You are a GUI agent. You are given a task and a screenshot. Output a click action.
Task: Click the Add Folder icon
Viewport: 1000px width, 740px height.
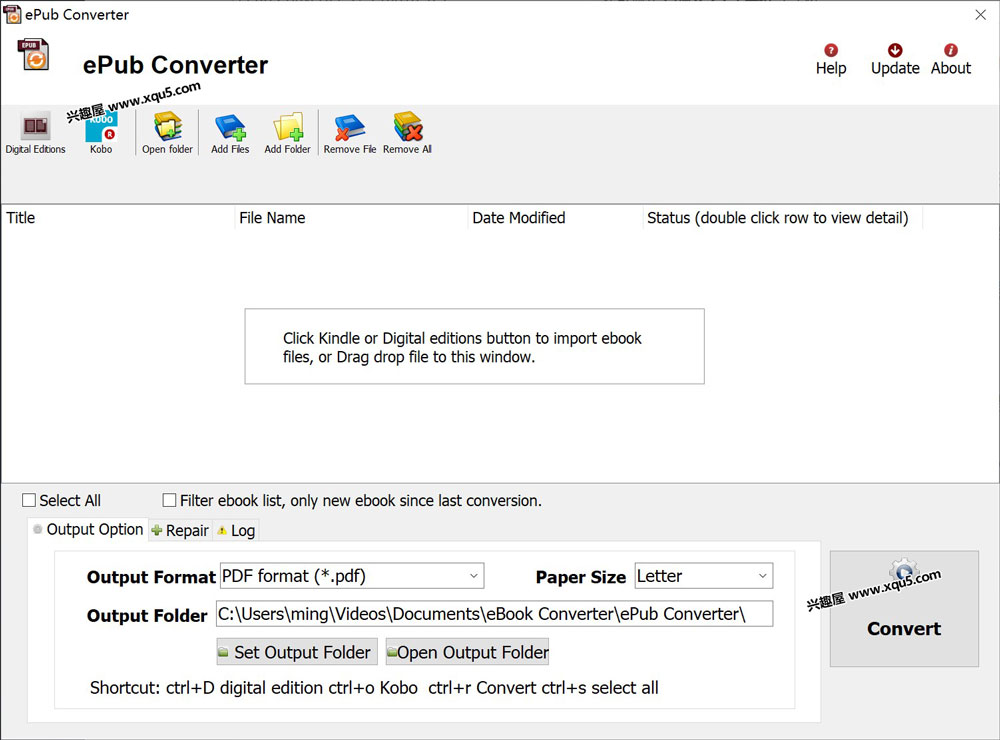pos(287,132)
